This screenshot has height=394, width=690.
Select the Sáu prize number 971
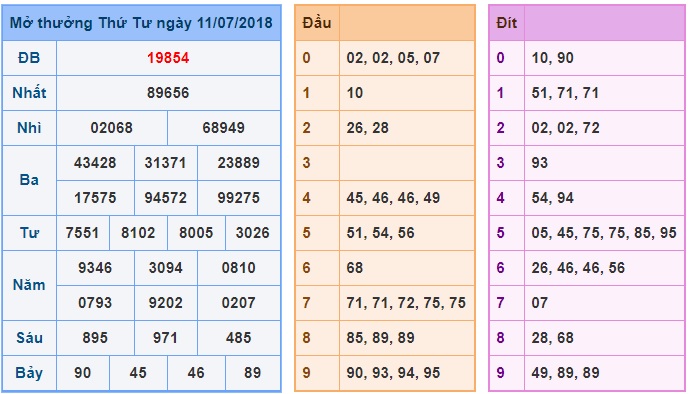click(165, 338)
